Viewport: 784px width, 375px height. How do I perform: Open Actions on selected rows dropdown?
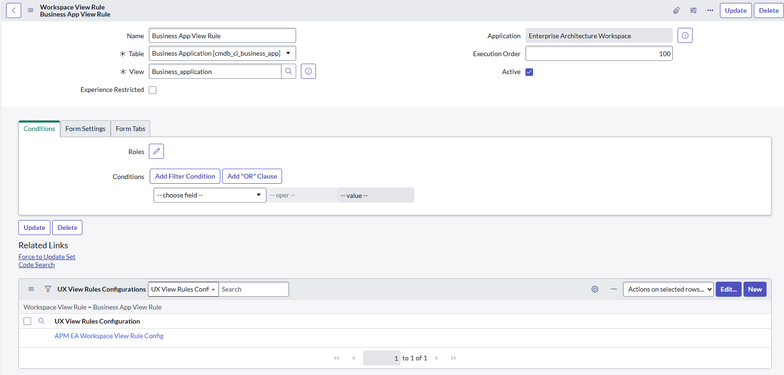668,289
